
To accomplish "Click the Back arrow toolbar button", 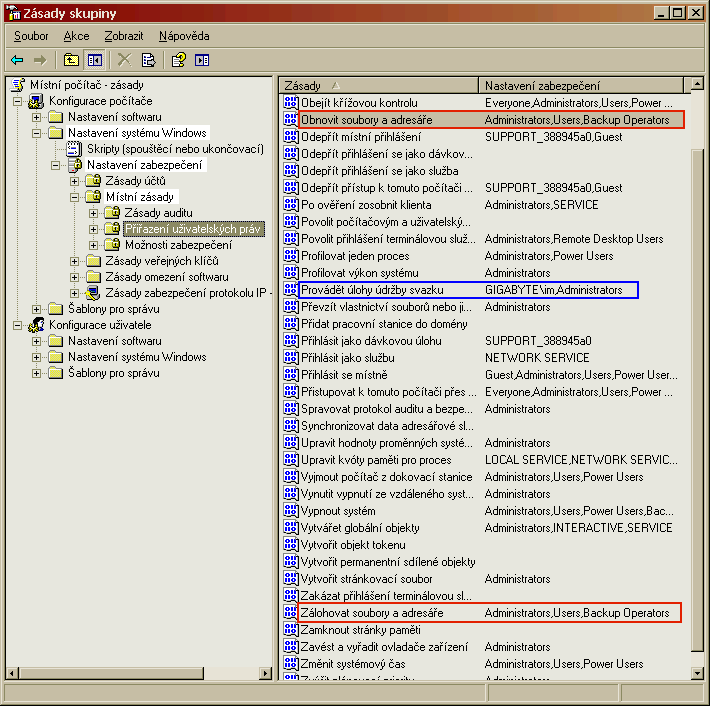I will pyautogui.click(x=17, y=60).
